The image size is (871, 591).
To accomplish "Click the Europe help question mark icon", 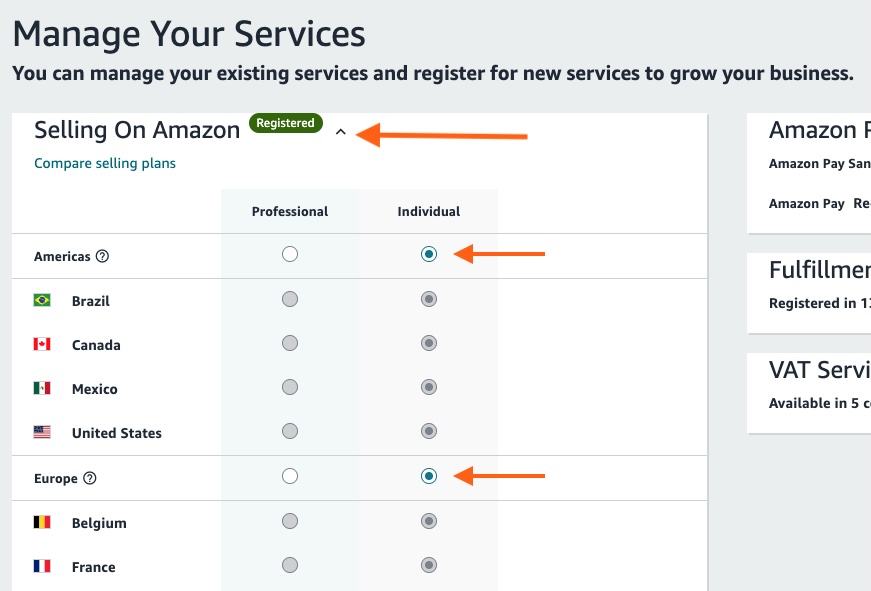I will pyautogui.click(x=90, y=478).
